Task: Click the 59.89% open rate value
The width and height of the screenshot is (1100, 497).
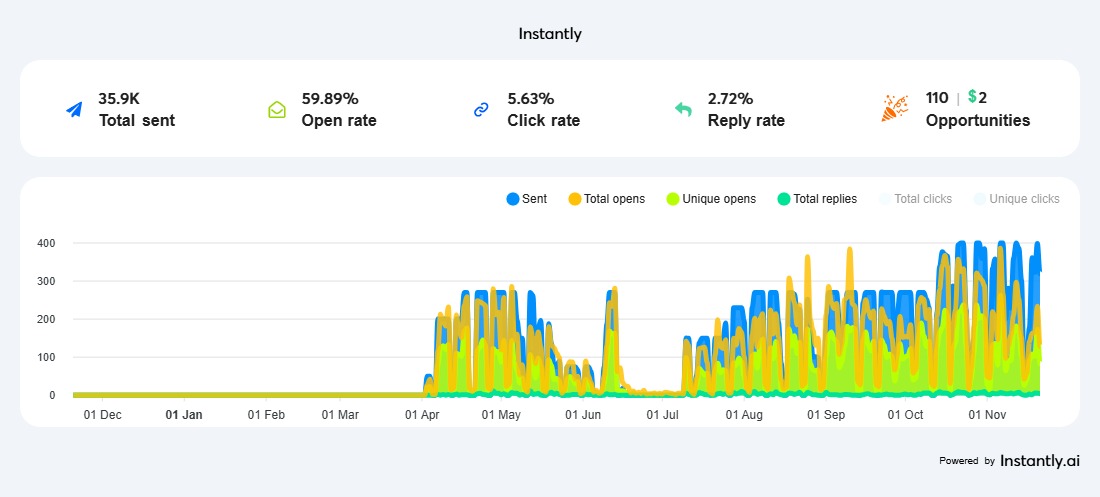Action: (x=330, y=98)
